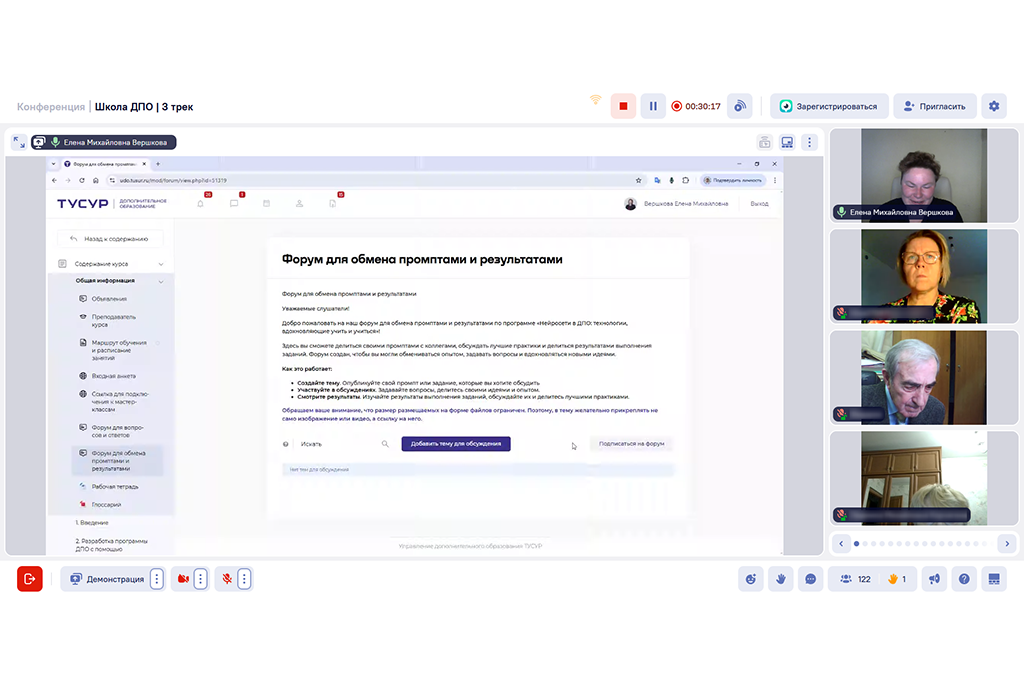Show the participants list
The image size is (1024, 686).
pos(855,579)
